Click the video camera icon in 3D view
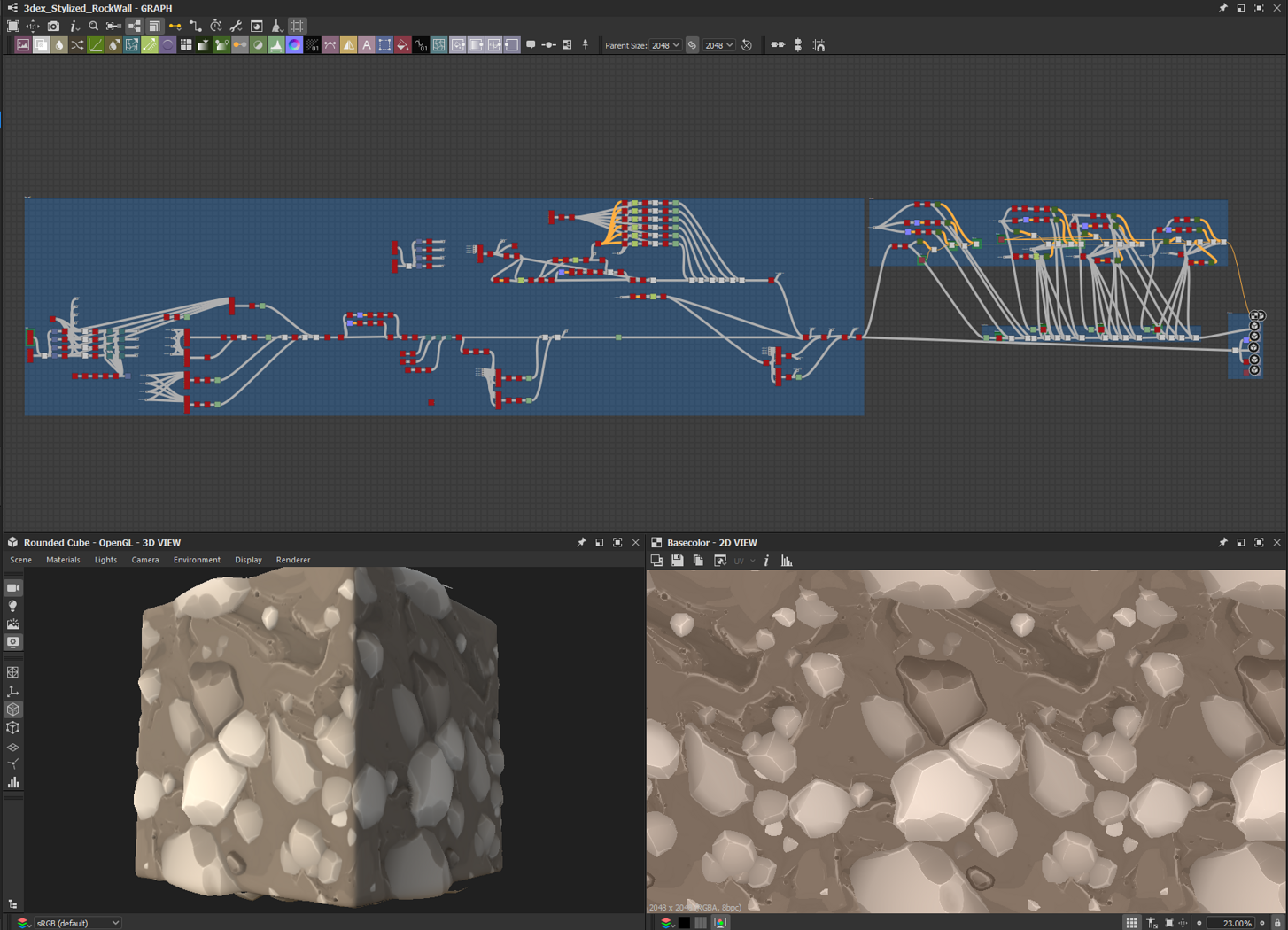The image size is (1288, 930). coord(13,588)
